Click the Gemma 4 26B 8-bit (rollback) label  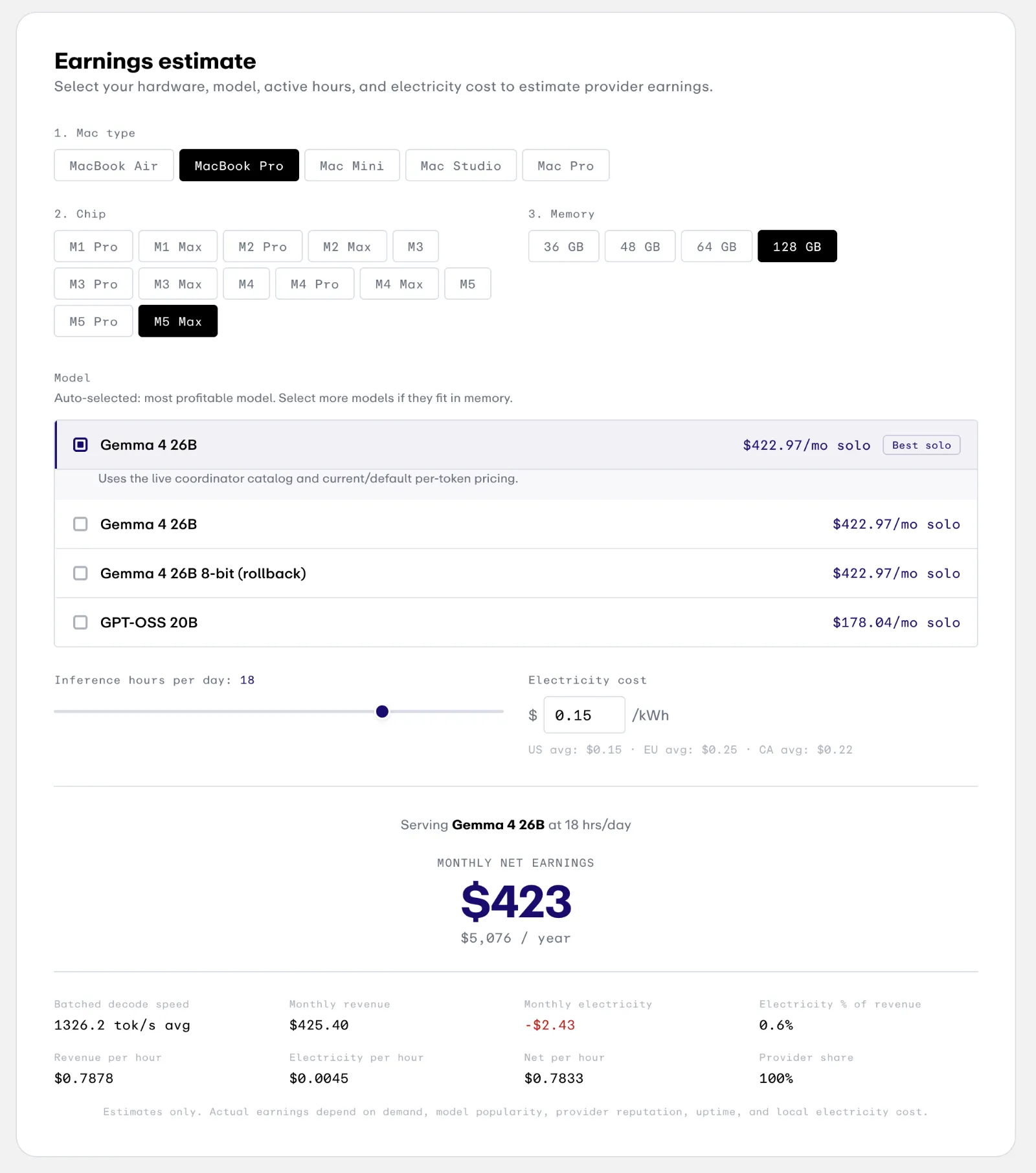pyautogui.click(x=203, y=574)
